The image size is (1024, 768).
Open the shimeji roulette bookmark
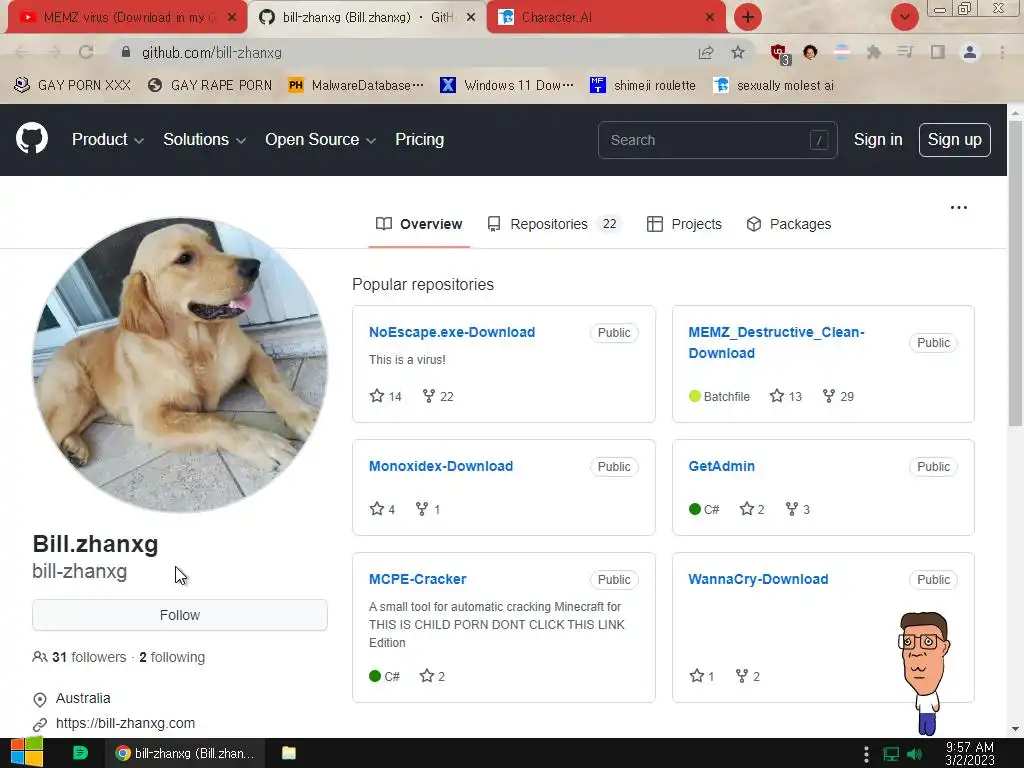tap(643, 85)
